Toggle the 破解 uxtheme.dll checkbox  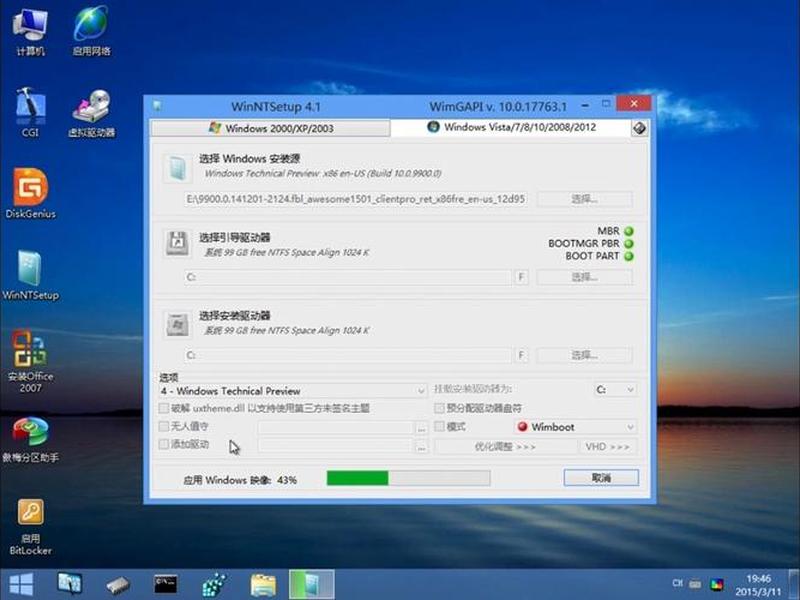164,408
